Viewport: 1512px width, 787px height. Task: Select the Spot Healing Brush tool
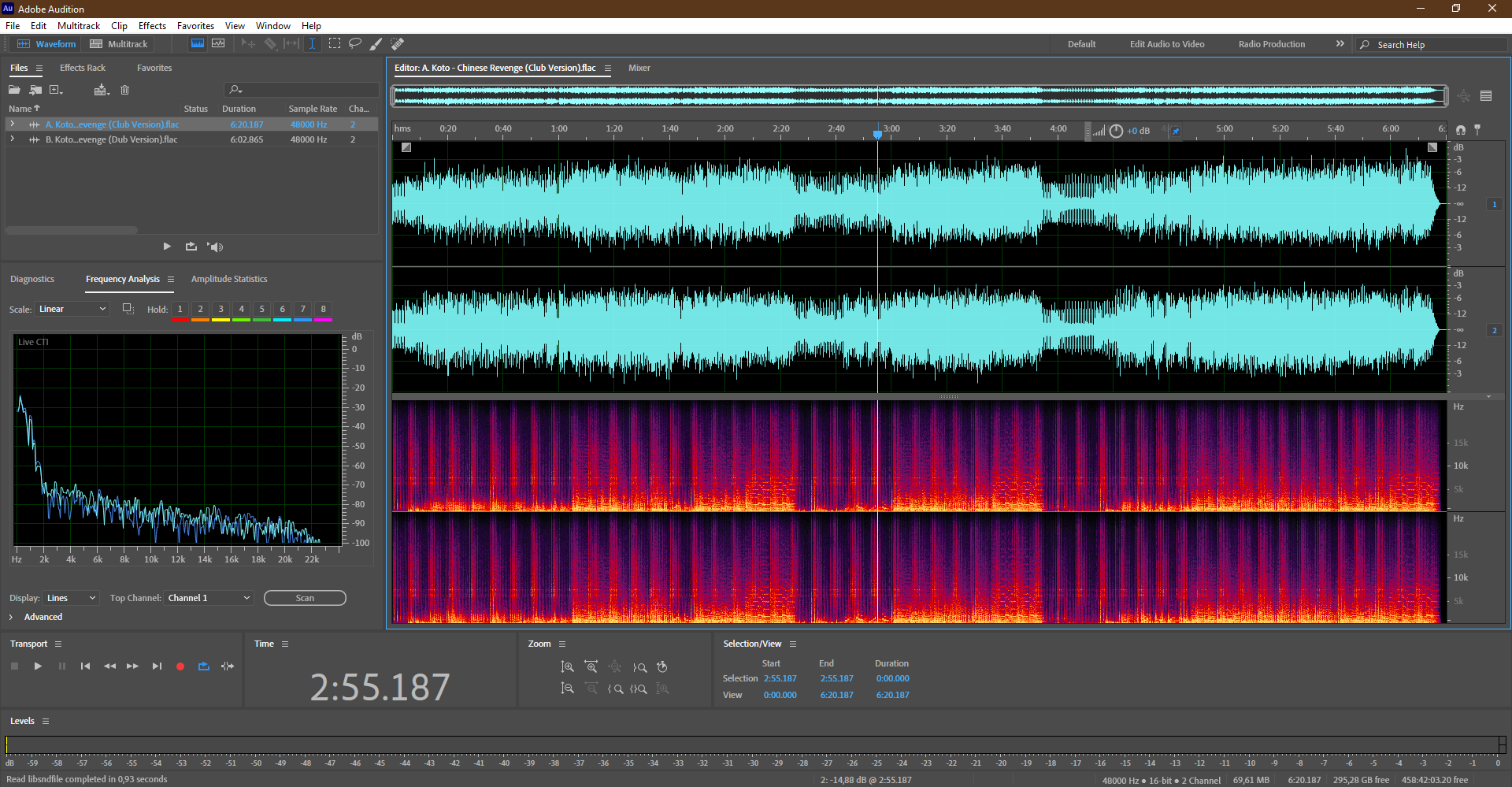click(398, 44)
